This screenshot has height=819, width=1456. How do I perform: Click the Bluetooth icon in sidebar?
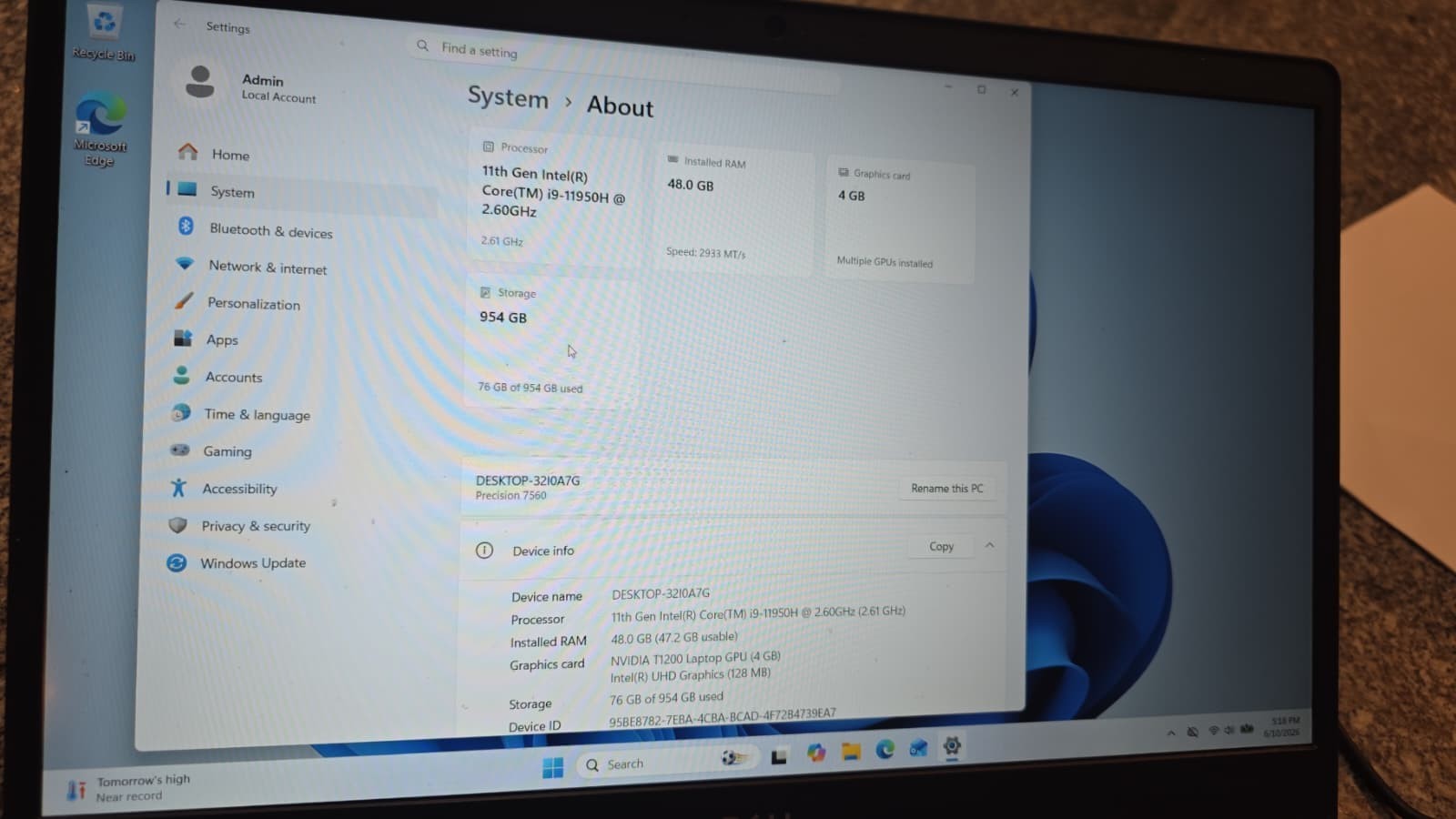pyautogui.click(x=186, y=226)
